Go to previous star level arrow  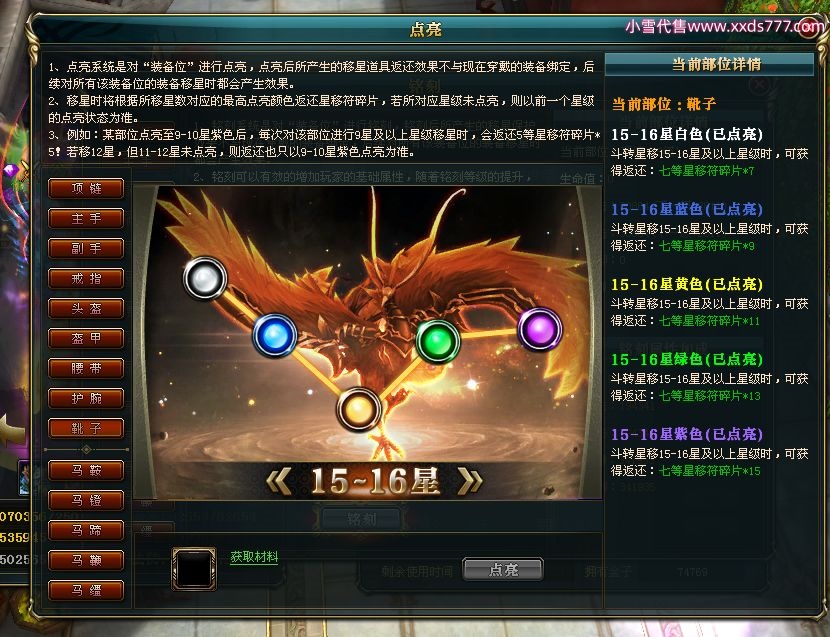tap(278, 481)
